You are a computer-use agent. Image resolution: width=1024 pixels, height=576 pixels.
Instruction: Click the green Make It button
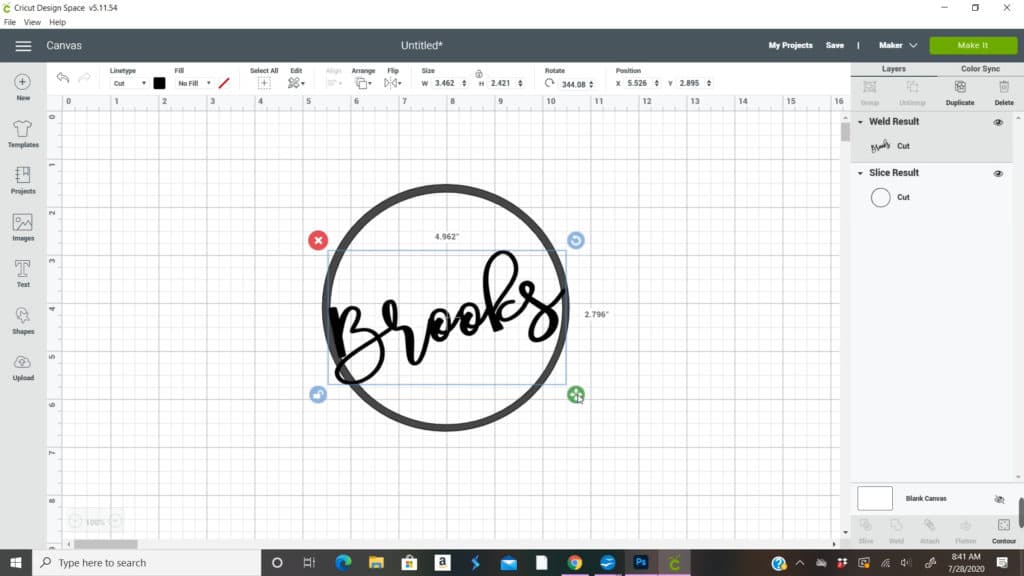973,45
